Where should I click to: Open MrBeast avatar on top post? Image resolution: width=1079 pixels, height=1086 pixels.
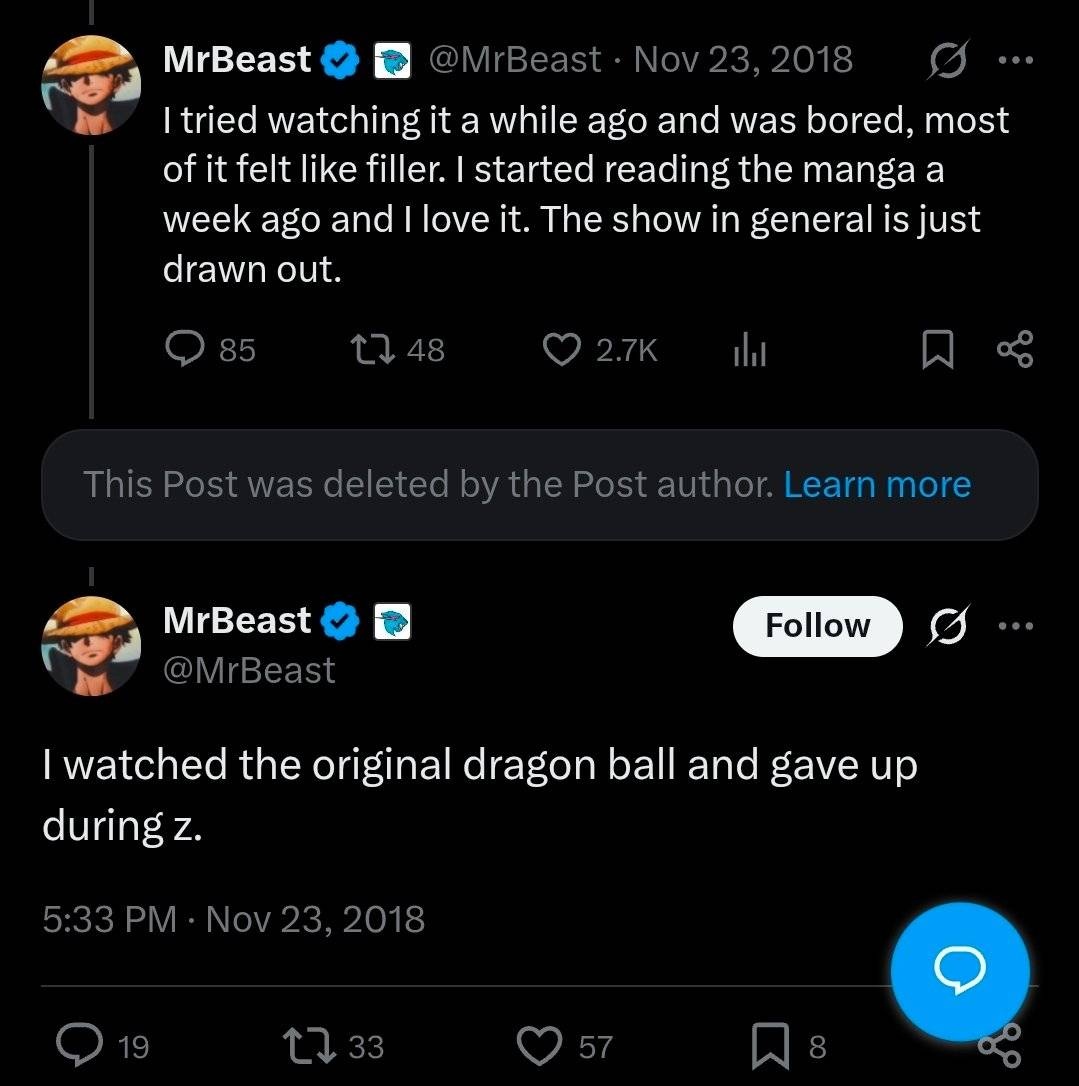click(91, 86)
